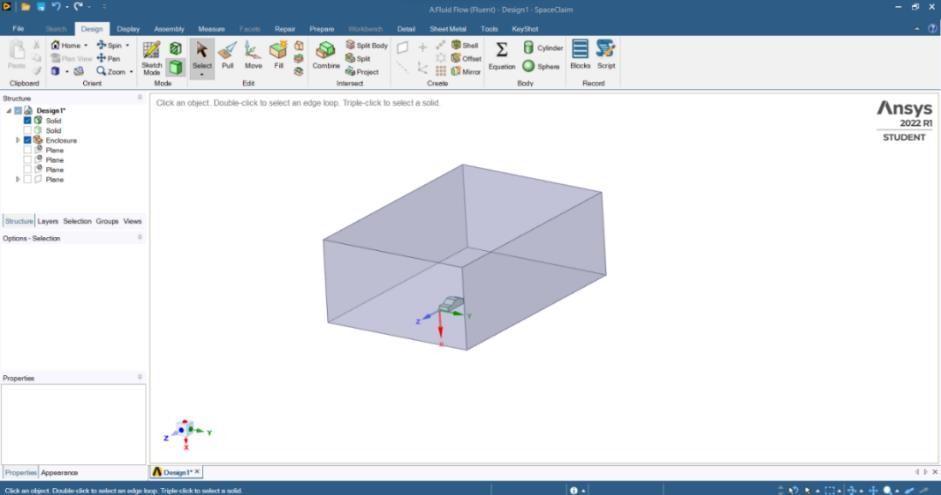Open the Layers panel tab

(x=48, y=221)
